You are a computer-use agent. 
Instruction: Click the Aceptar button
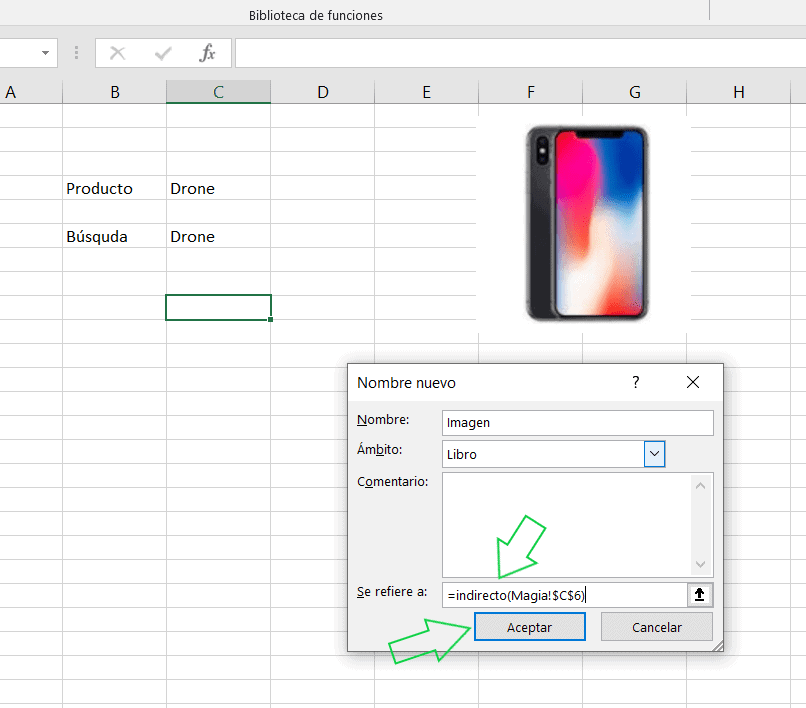tap(529, 627)
